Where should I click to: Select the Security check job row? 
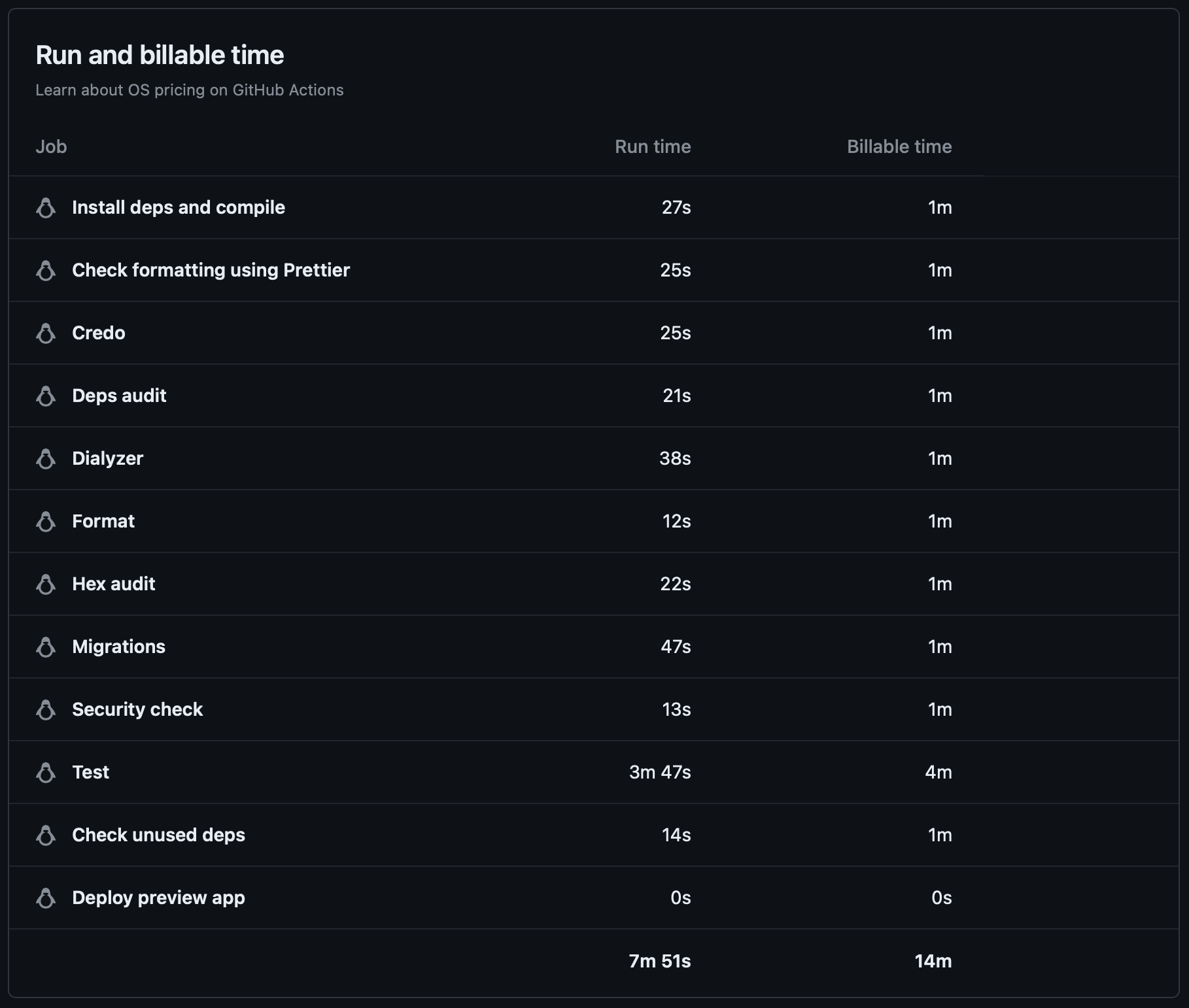137,709
